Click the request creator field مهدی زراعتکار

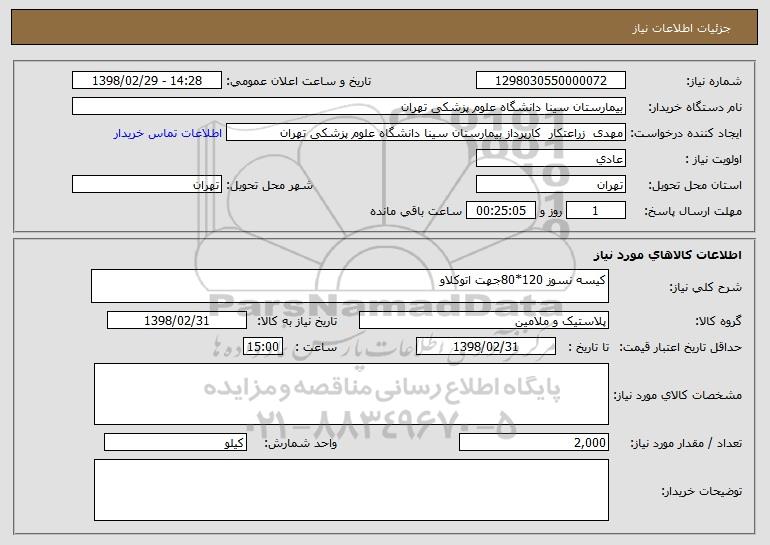tap(426, 133)
